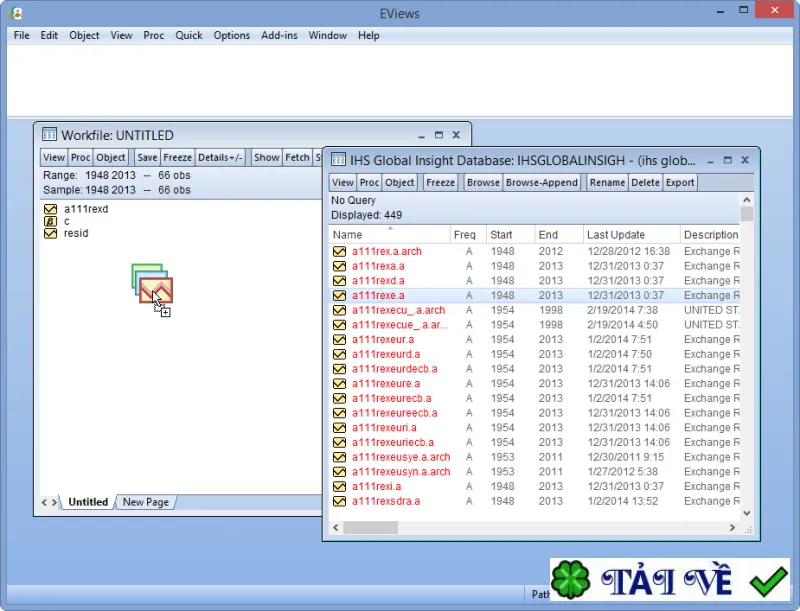Click Browse-Append in database window

tap(542, 183)
